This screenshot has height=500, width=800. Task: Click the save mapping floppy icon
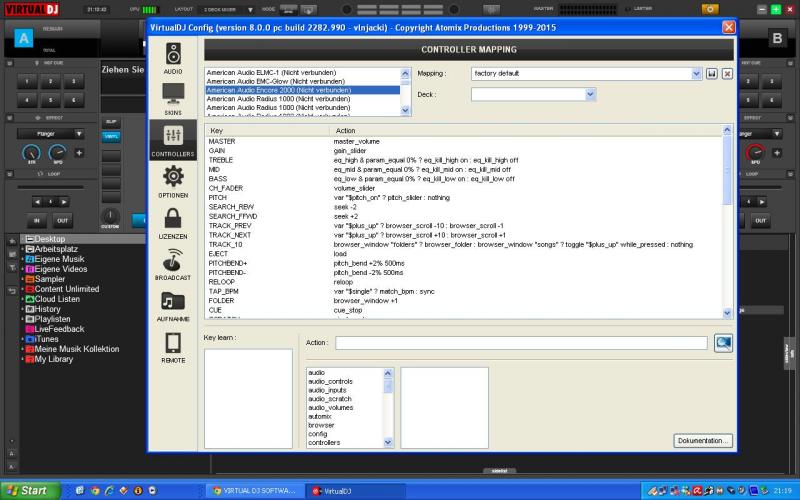coord(712,73)
